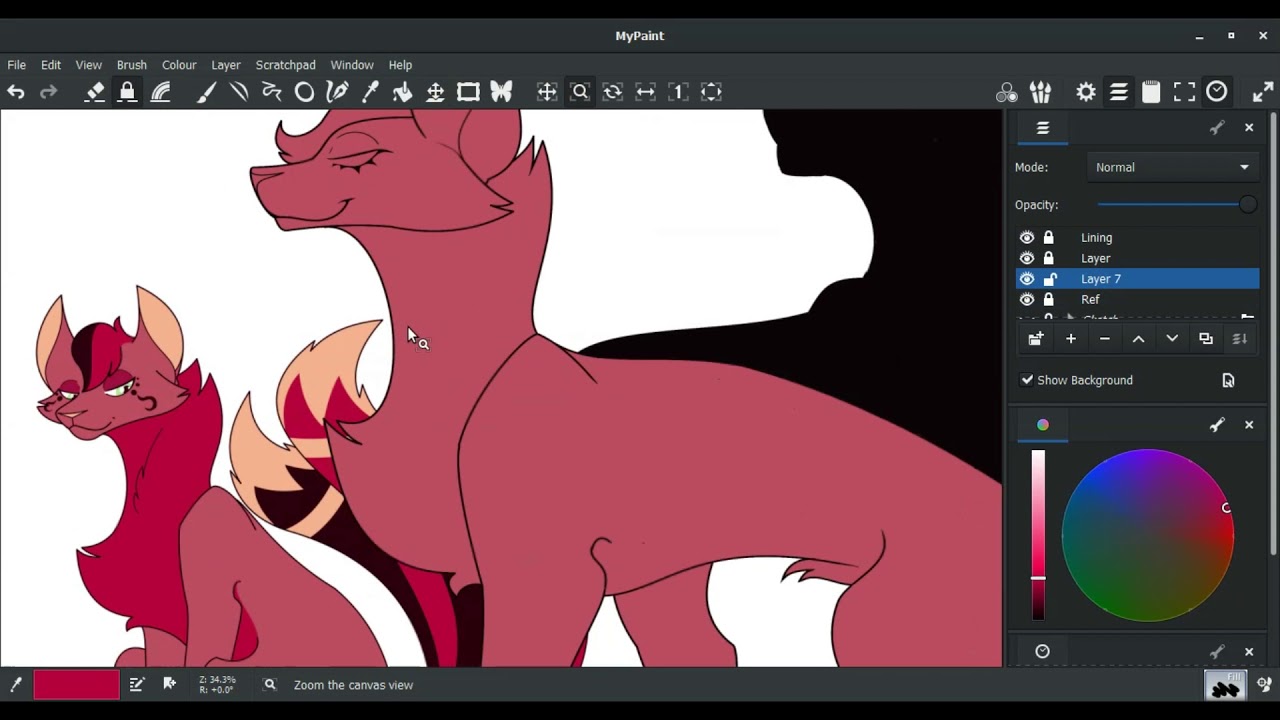
Task: Open the Colour menu
Action: coord(180,65)
